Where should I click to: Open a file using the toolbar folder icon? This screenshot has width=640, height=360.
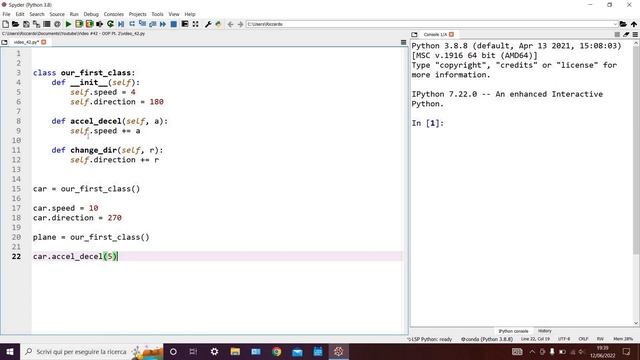(x=16, y=24)
